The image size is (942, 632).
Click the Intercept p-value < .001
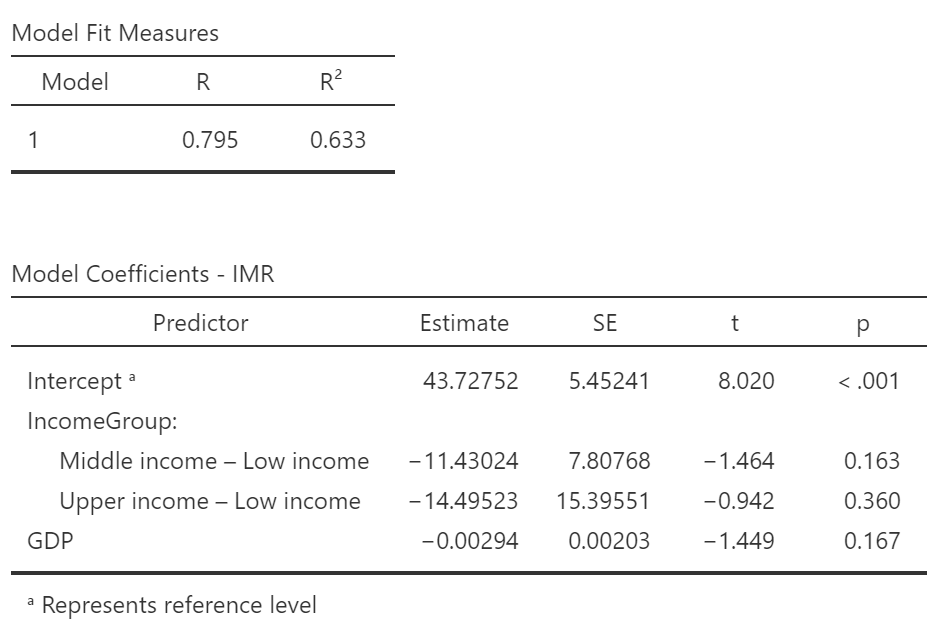(865, 381)
